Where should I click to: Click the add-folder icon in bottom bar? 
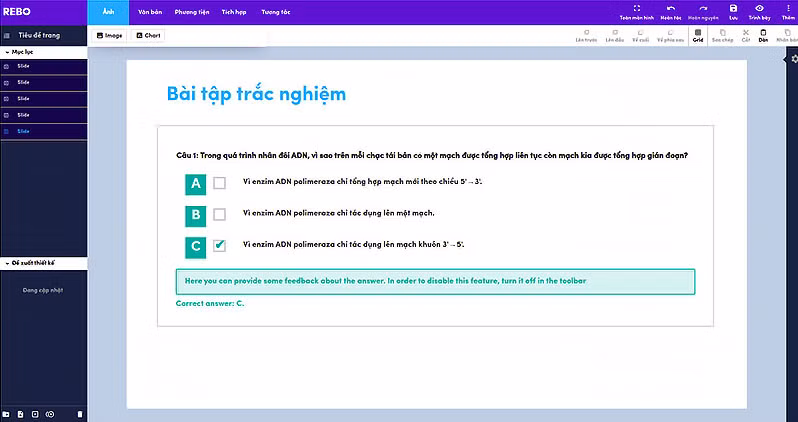(7, 414)
